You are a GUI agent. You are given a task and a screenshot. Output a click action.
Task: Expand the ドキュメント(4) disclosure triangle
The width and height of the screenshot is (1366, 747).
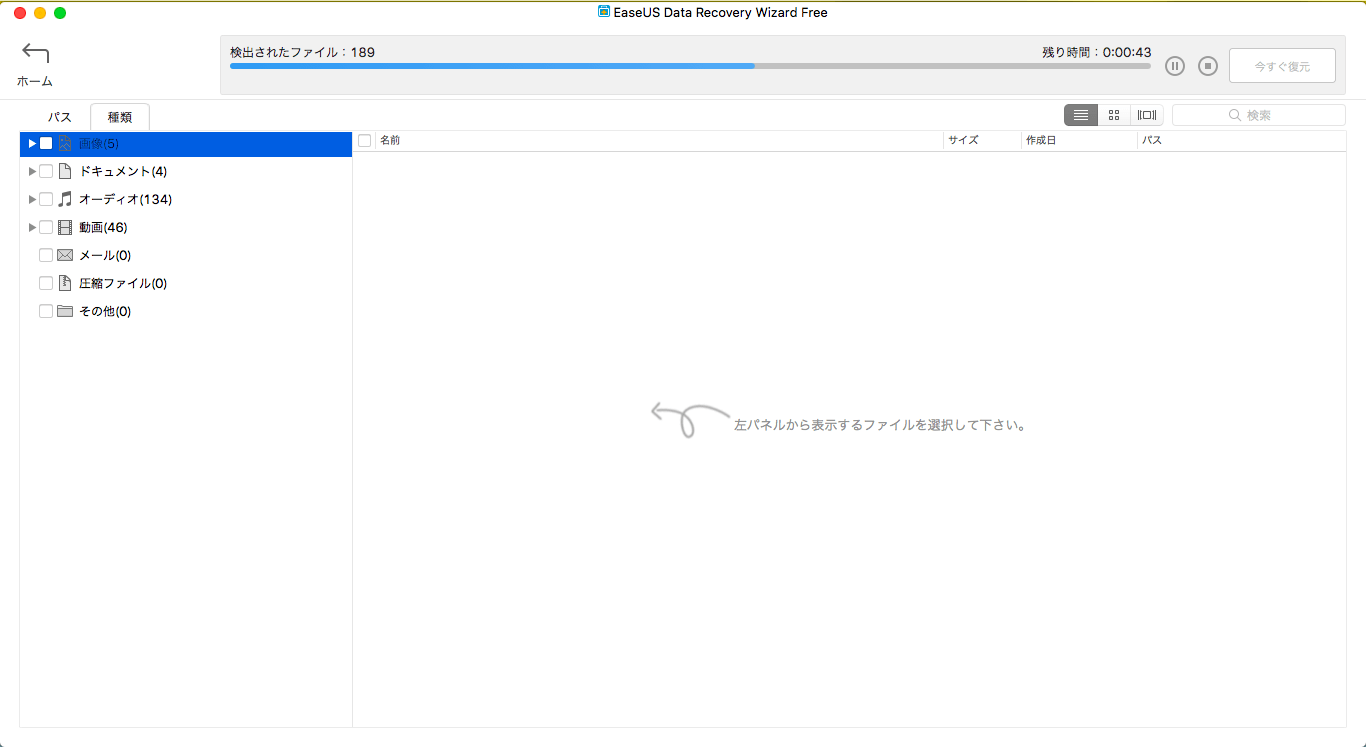click(32, 171)
